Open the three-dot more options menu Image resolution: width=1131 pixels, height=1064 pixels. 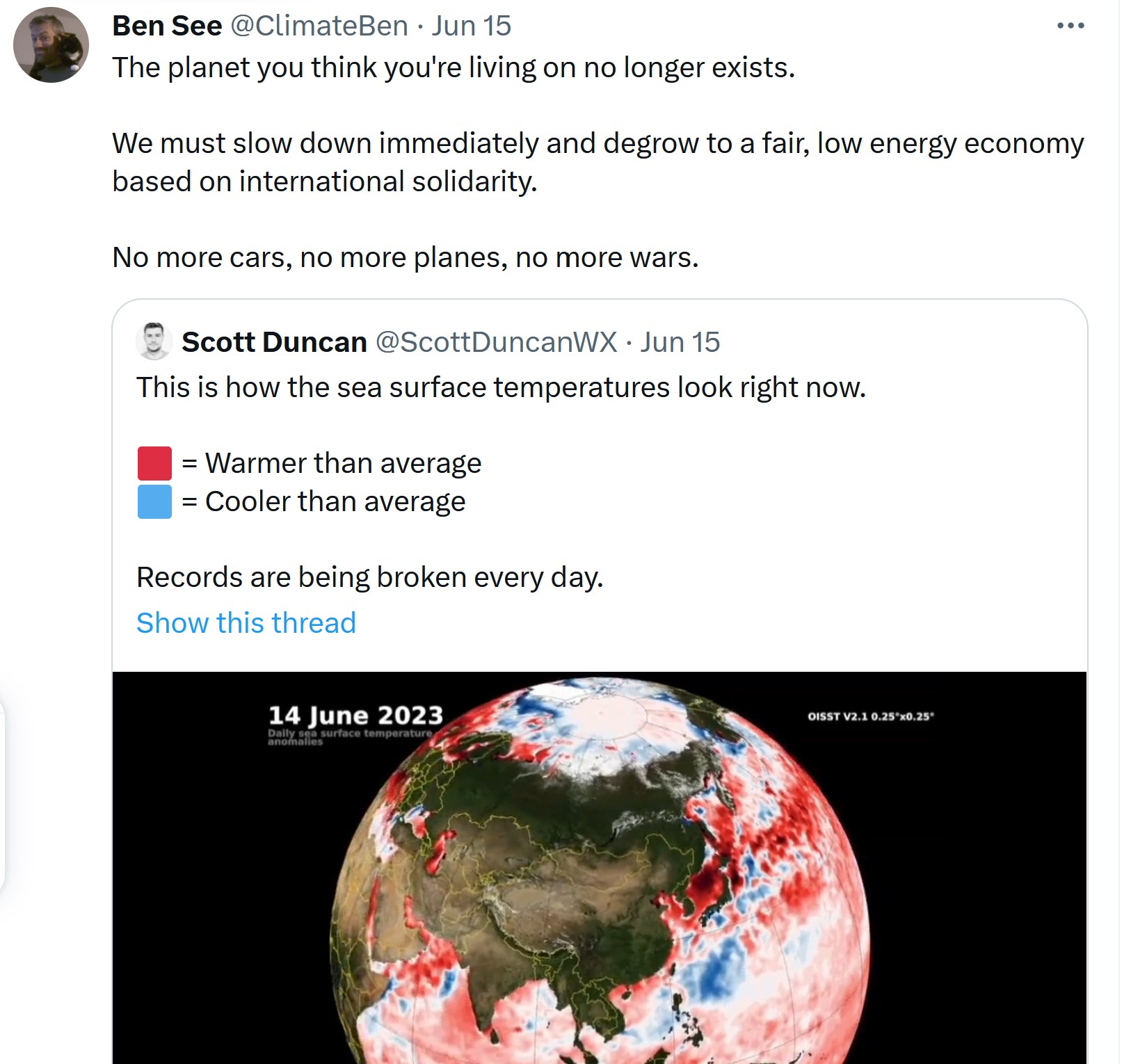click(1070, 26)
